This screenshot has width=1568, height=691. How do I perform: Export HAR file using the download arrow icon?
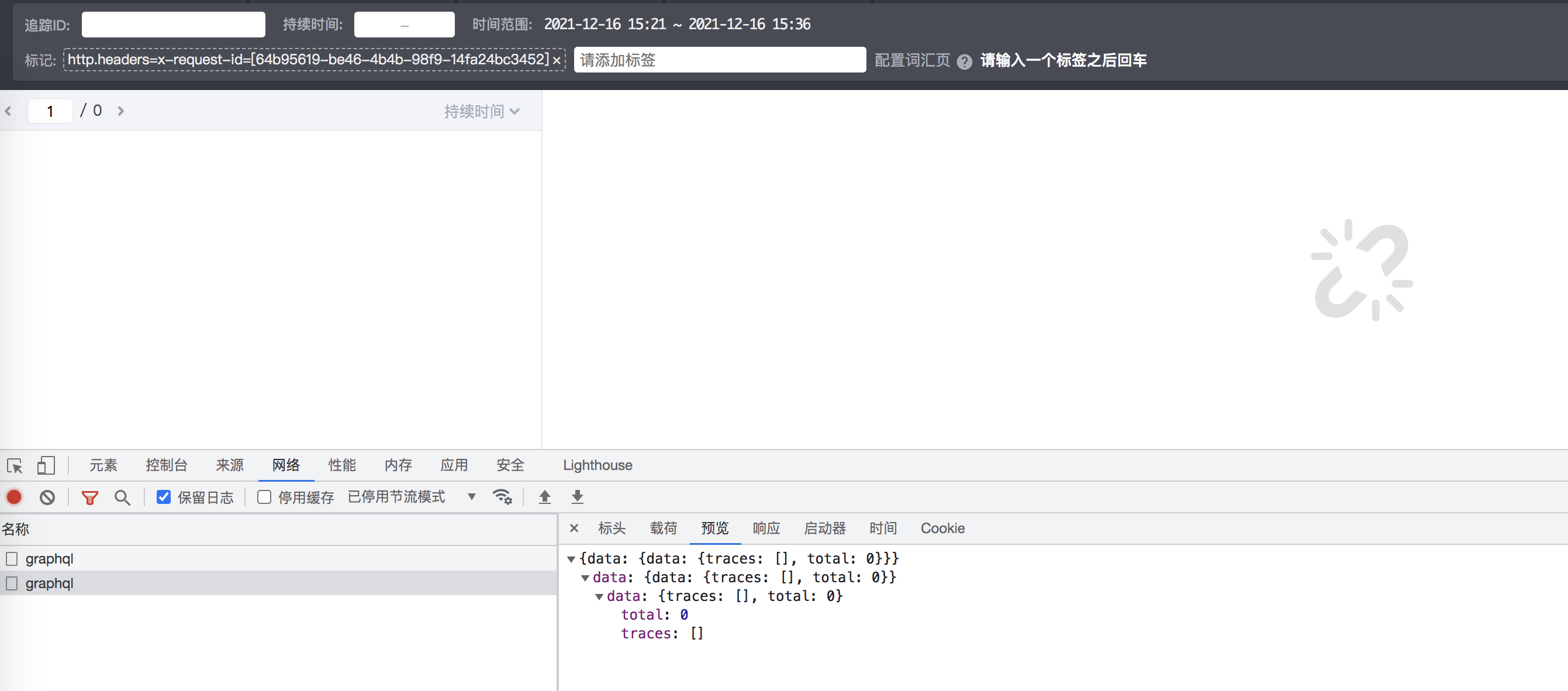(x=576, y=497)
